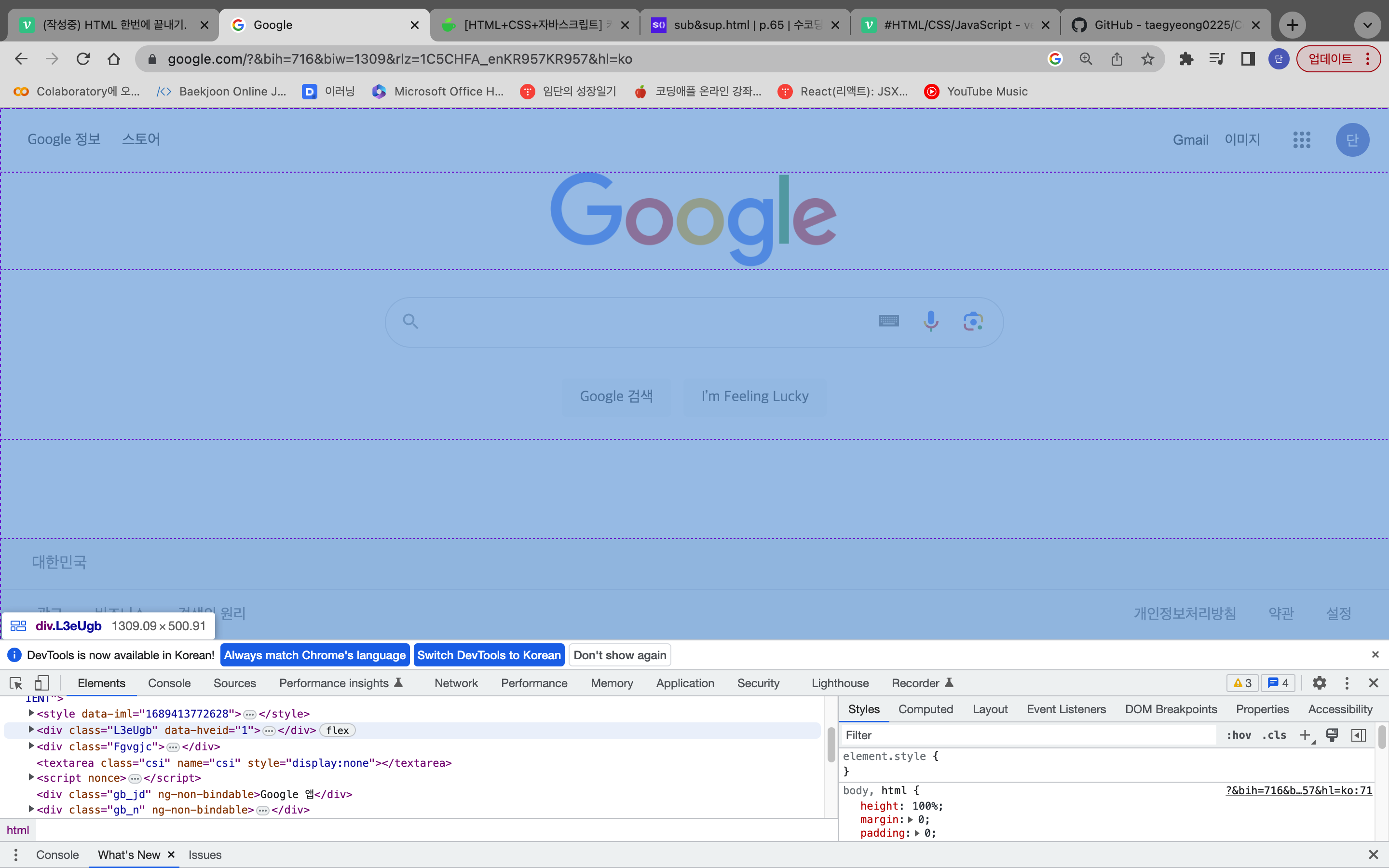Open DevTools customize three-dot menu
This screenshot has width=1389, height=868.
click(1347, 683)
